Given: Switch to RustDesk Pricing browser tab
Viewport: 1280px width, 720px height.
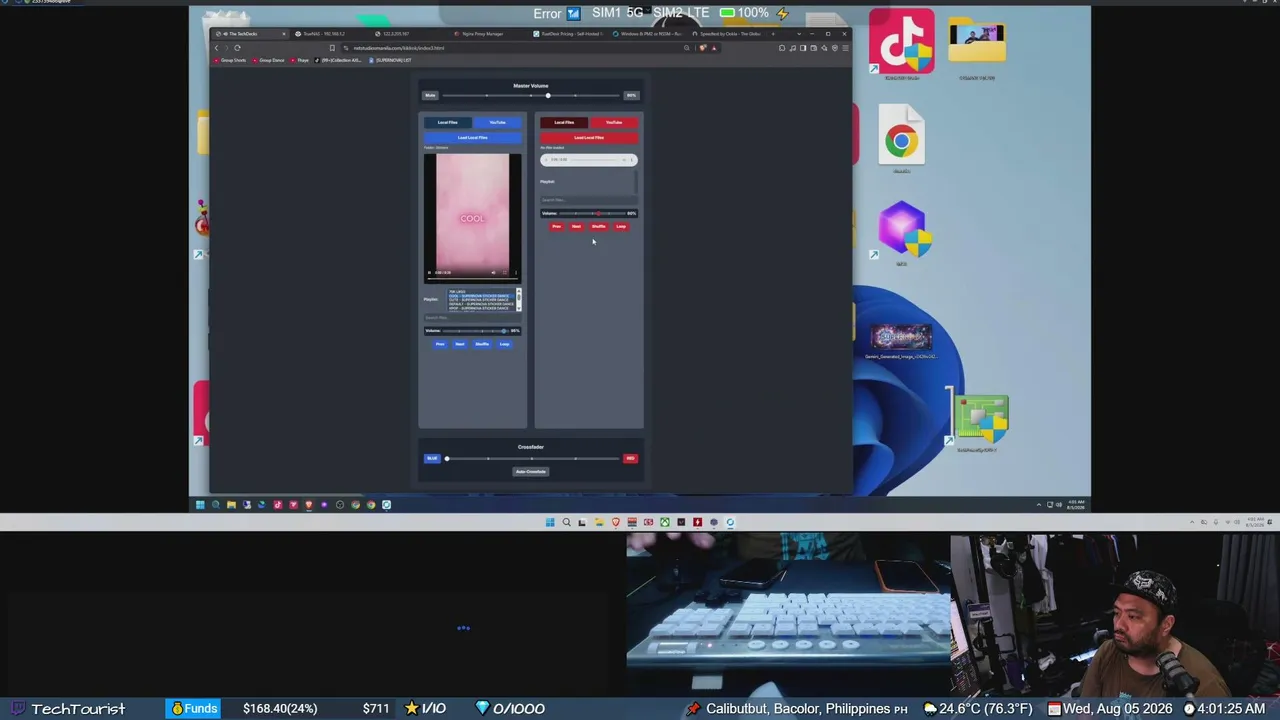Looking at the screenshot, I should pos(568,34).
